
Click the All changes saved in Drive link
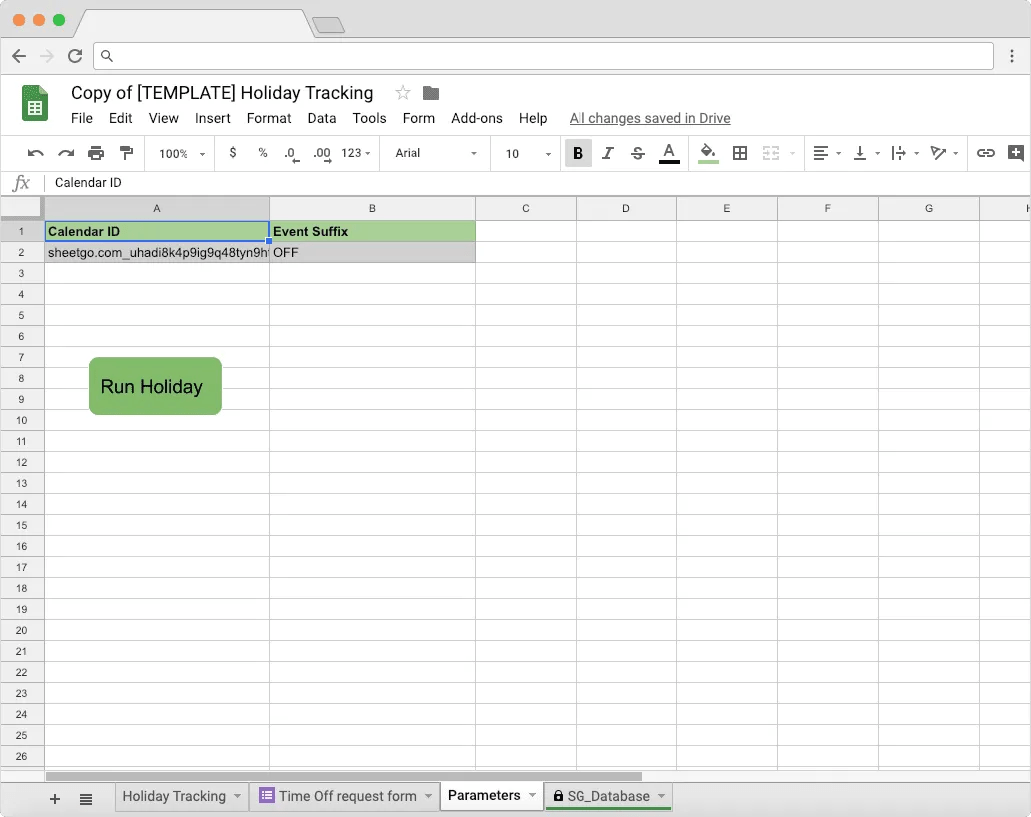click(649, 118)
